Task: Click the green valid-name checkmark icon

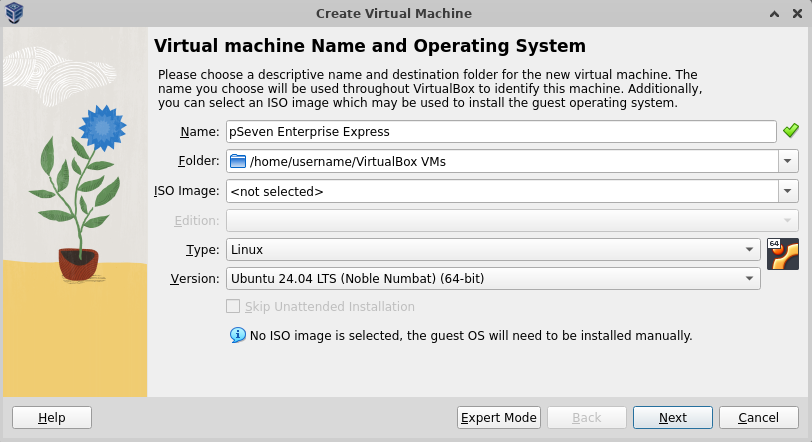Action: point(790,131)
